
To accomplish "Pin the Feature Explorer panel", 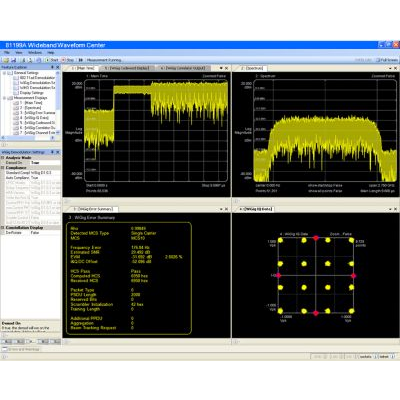I will [52, 67].
